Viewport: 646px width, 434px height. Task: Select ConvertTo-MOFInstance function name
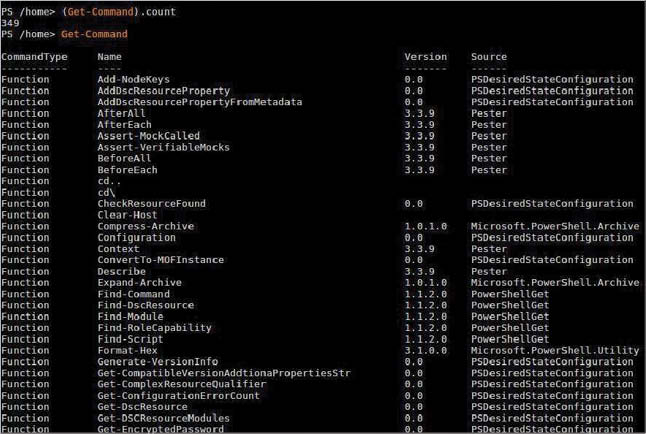click(160, 260)
